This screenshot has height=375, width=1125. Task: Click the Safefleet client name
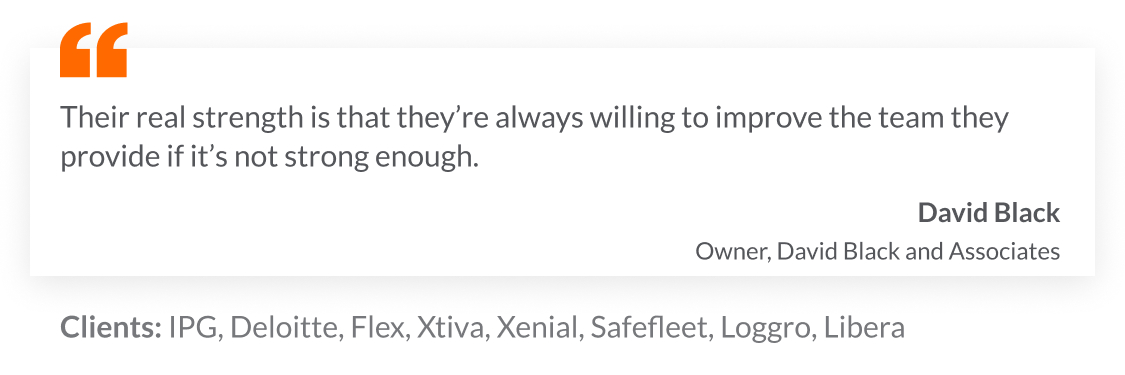coord(651,328)
